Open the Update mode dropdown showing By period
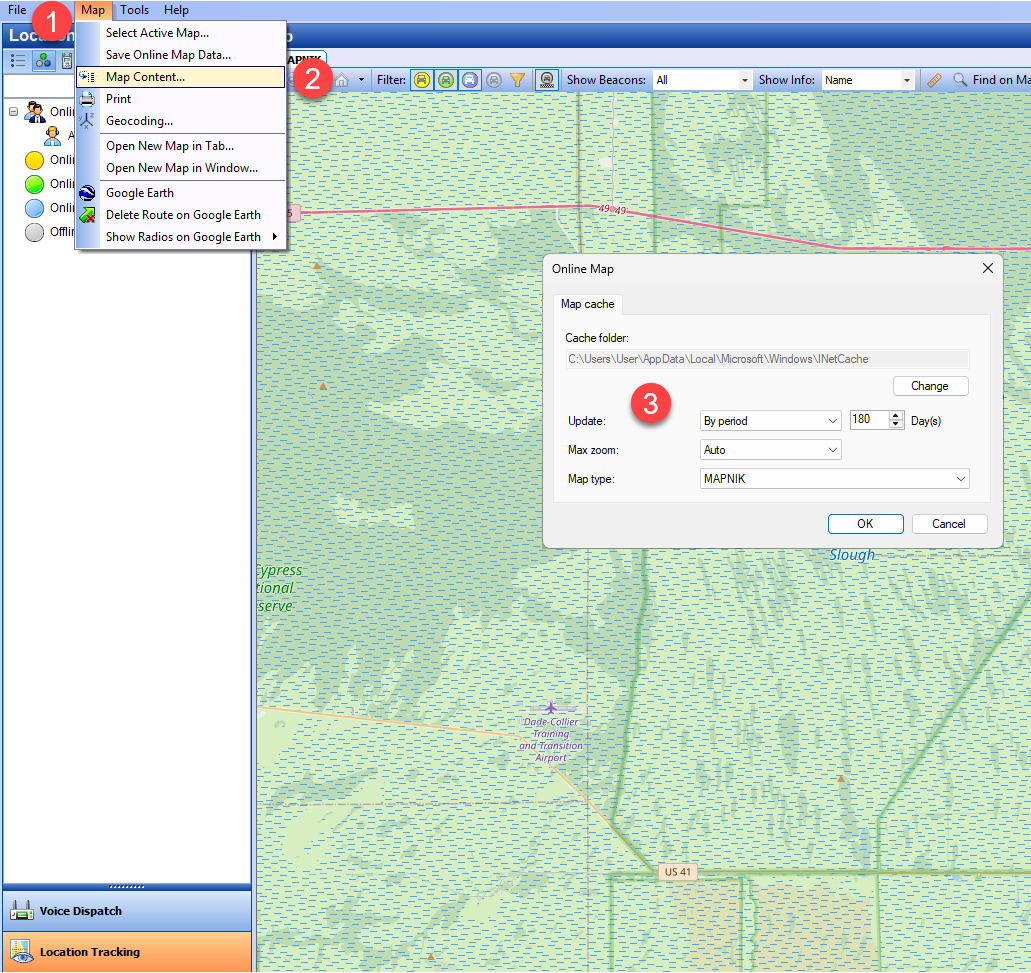1031x973 pixels. [770, 421]
